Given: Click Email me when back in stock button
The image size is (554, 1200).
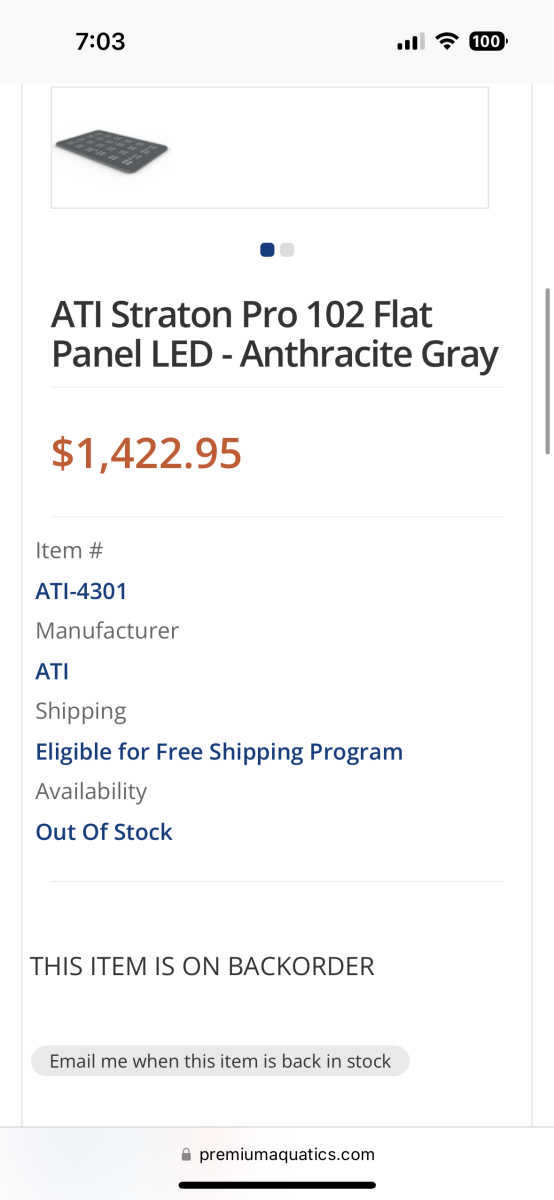Looking at the screenshot, I should click(220, 1061).
